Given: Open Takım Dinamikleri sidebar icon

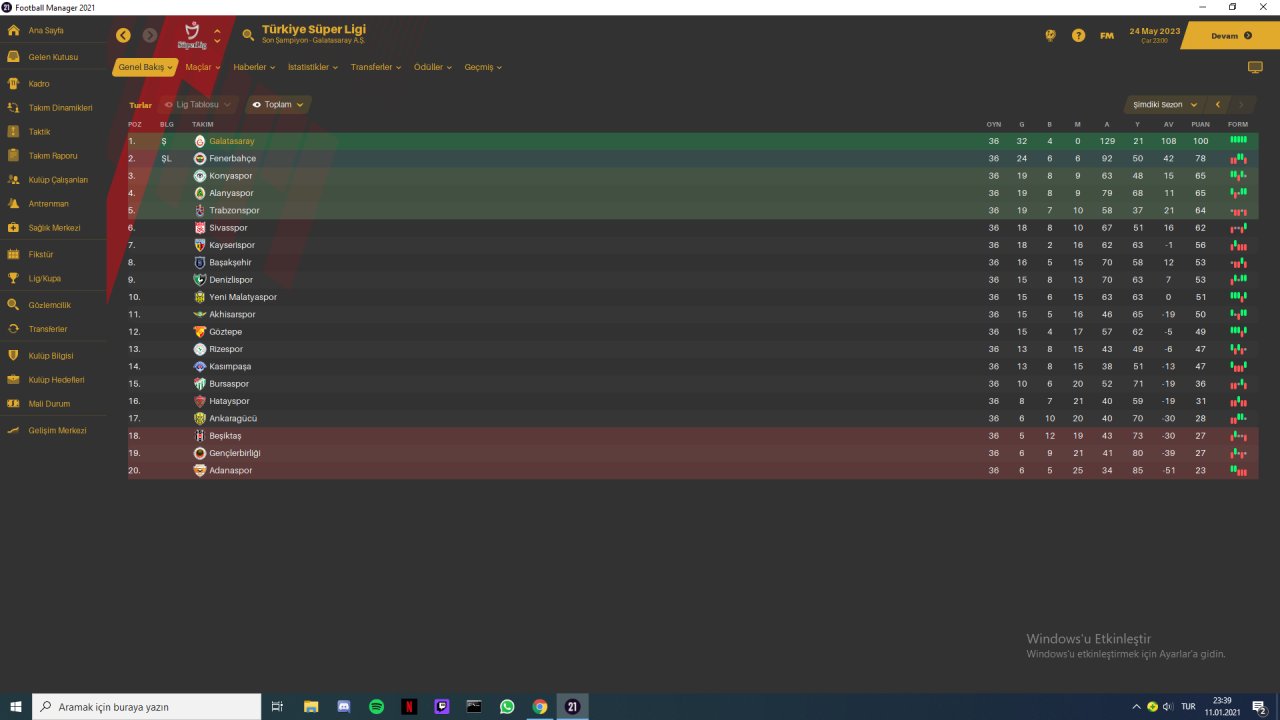Looking at the screenshot, I should 13,107.
